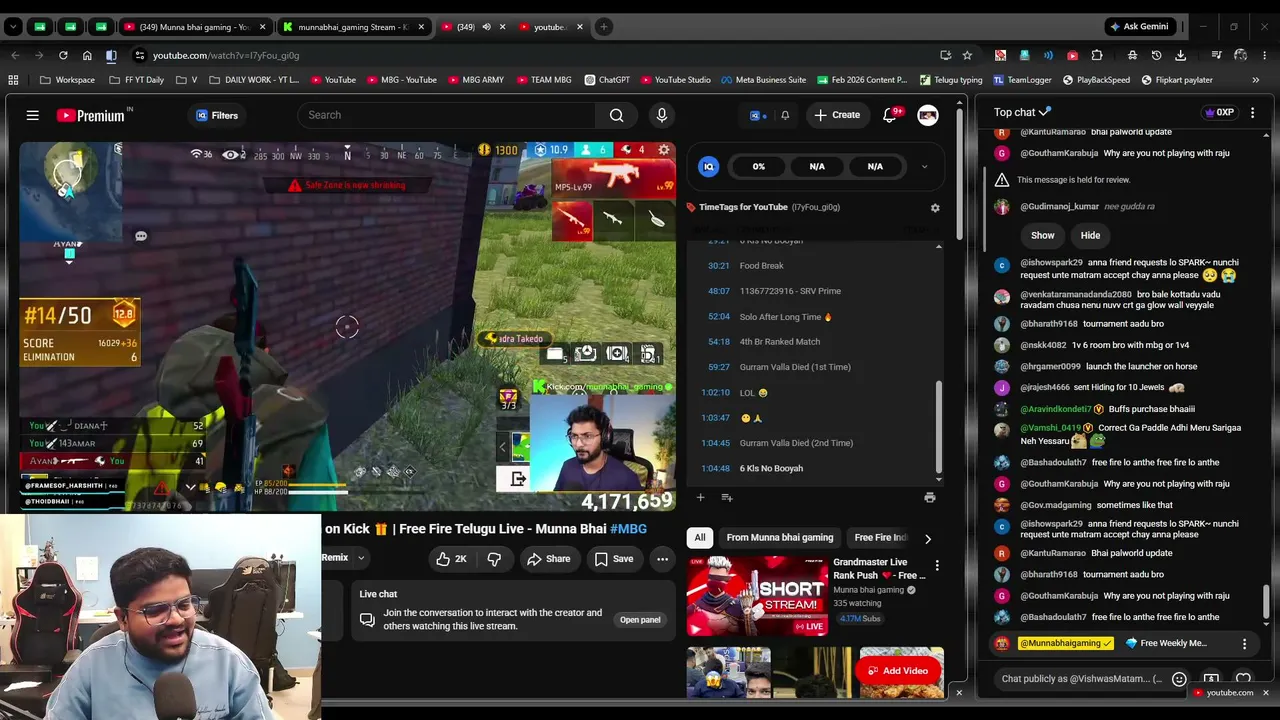Click the red Add Video button
1280x720 pixels.
point(898,671)
